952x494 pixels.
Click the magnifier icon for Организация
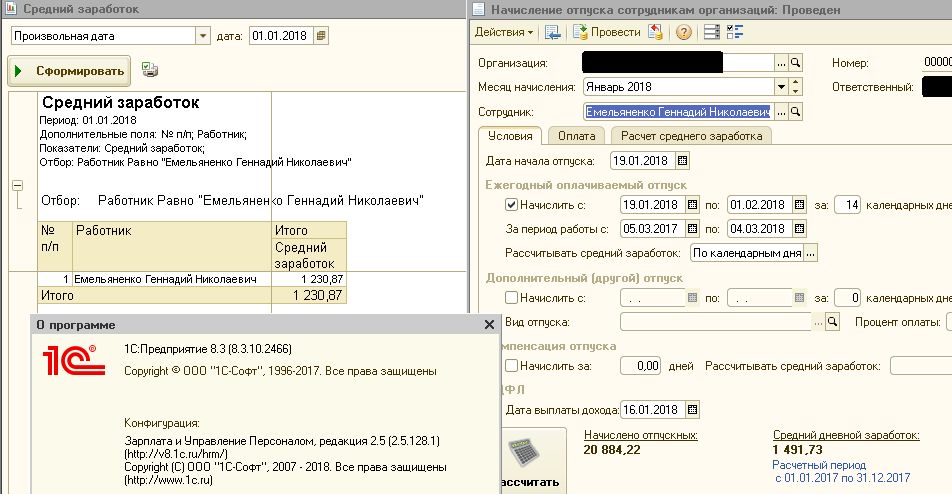click(795, 63)
